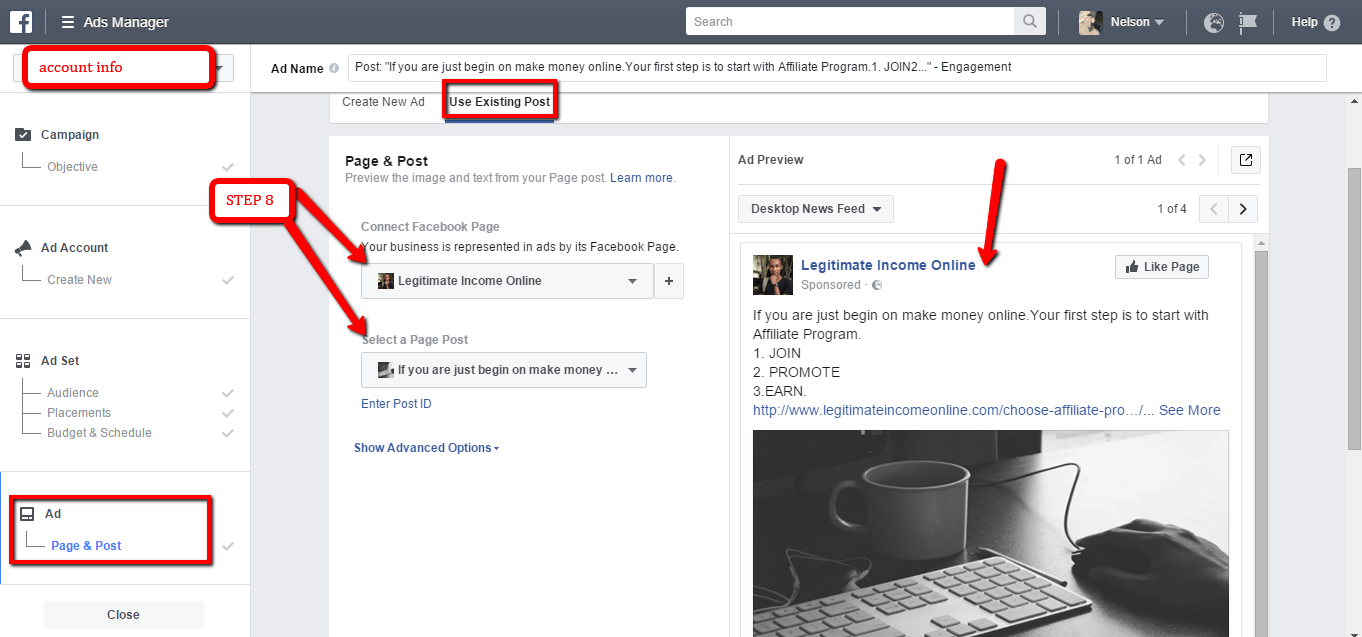Show next placement beside 1 of 4
Screen dimensions: 1362x637
1243,209
